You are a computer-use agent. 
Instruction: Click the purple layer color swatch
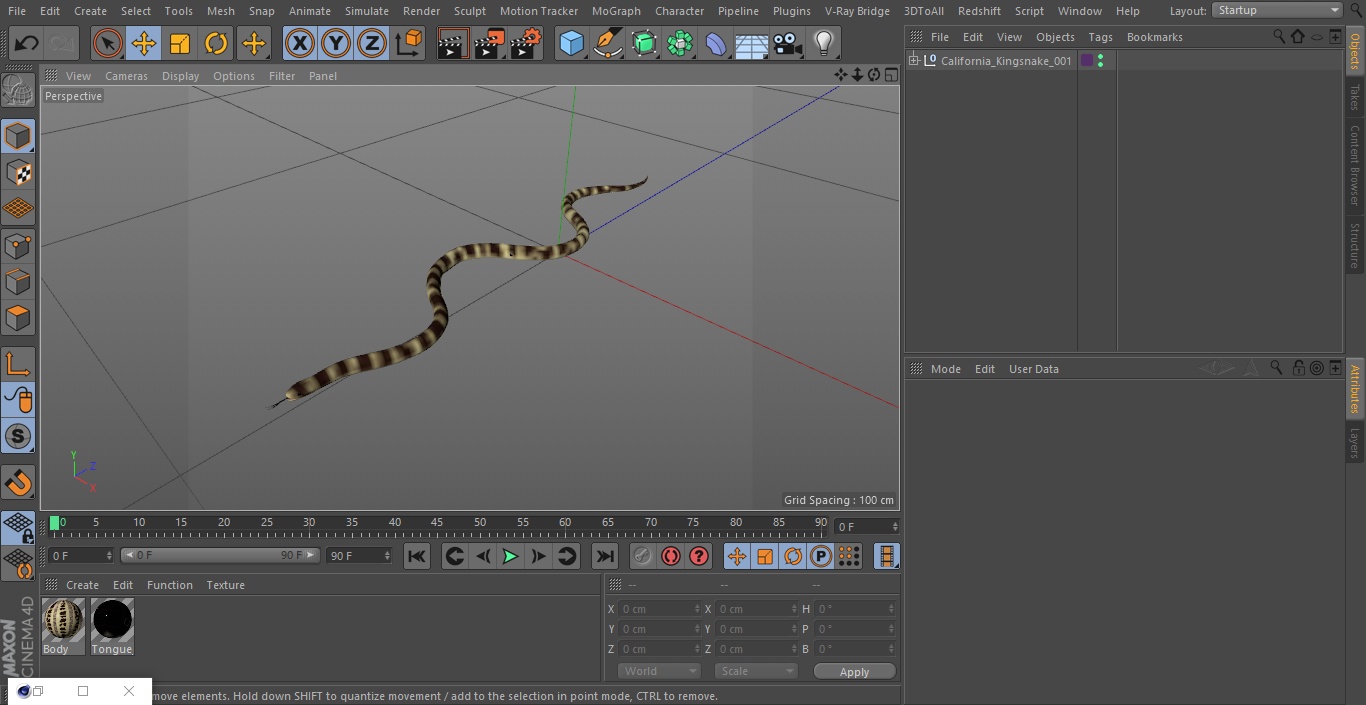click(1087, 61)
